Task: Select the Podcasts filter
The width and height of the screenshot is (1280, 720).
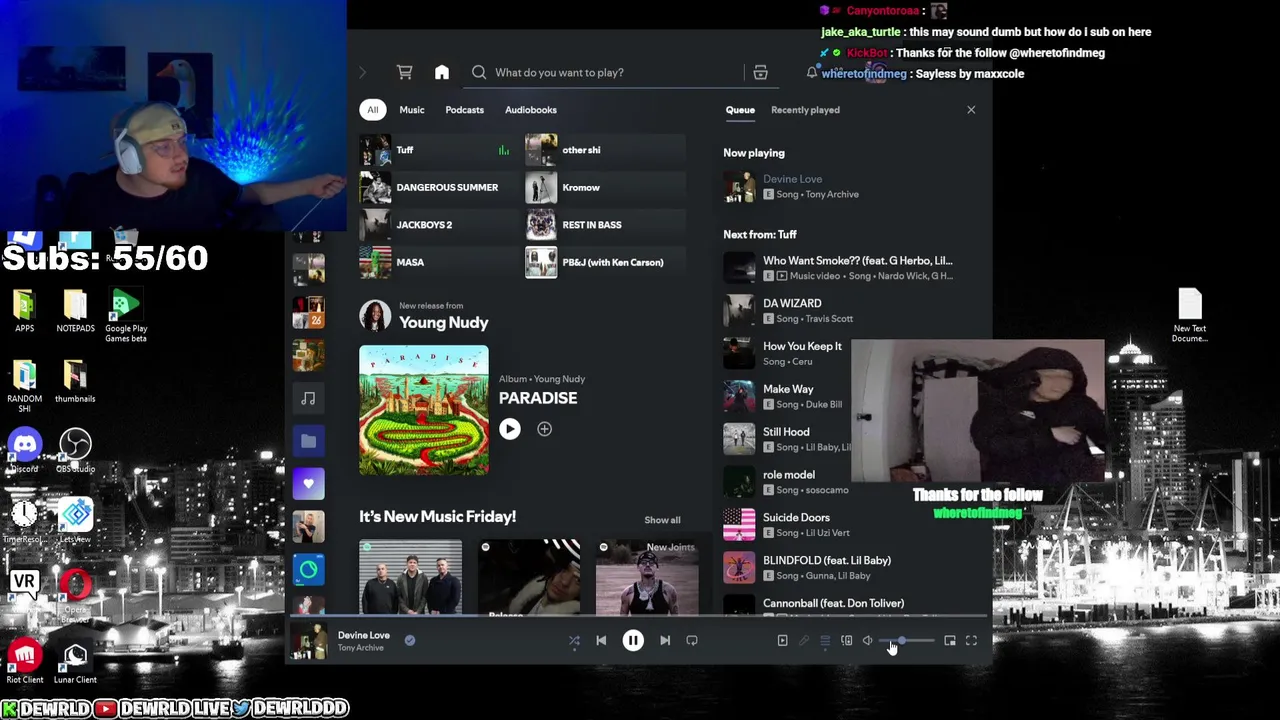Action: pos(464,110)
